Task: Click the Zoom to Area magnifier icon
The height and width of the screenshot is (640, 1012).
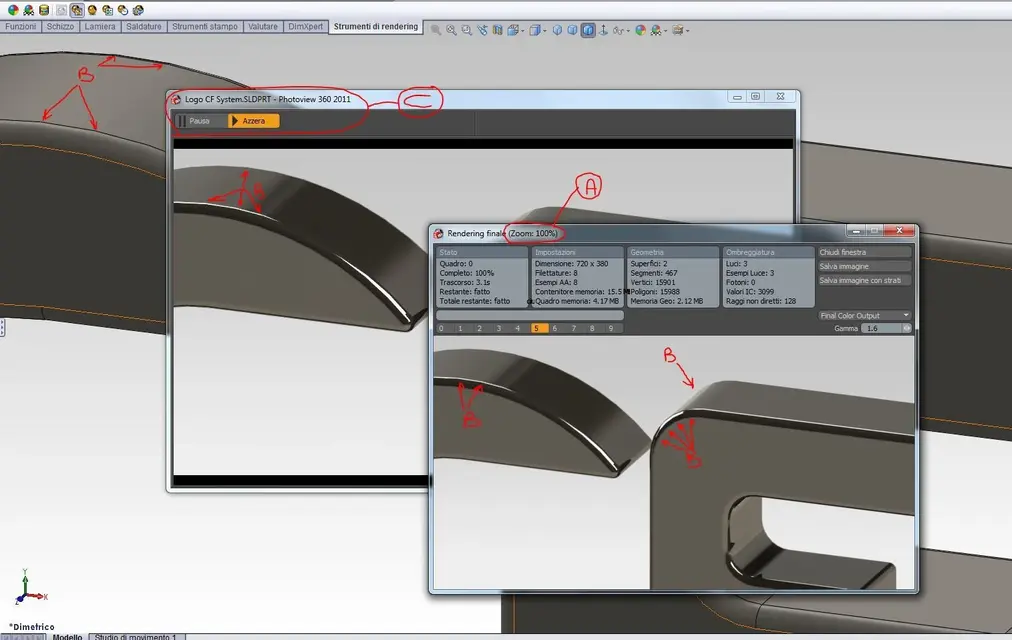Action: [451, 30]
